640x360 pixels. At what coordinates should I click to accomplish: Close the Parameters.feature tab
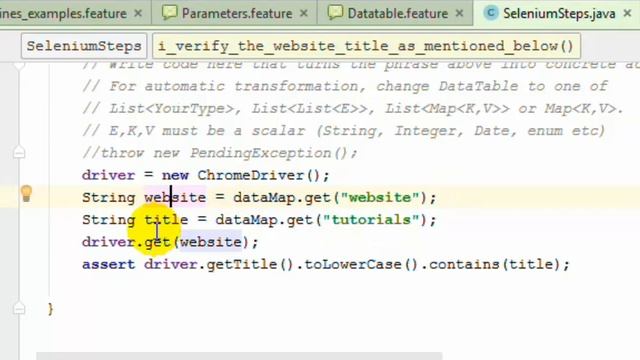point(304,13)
